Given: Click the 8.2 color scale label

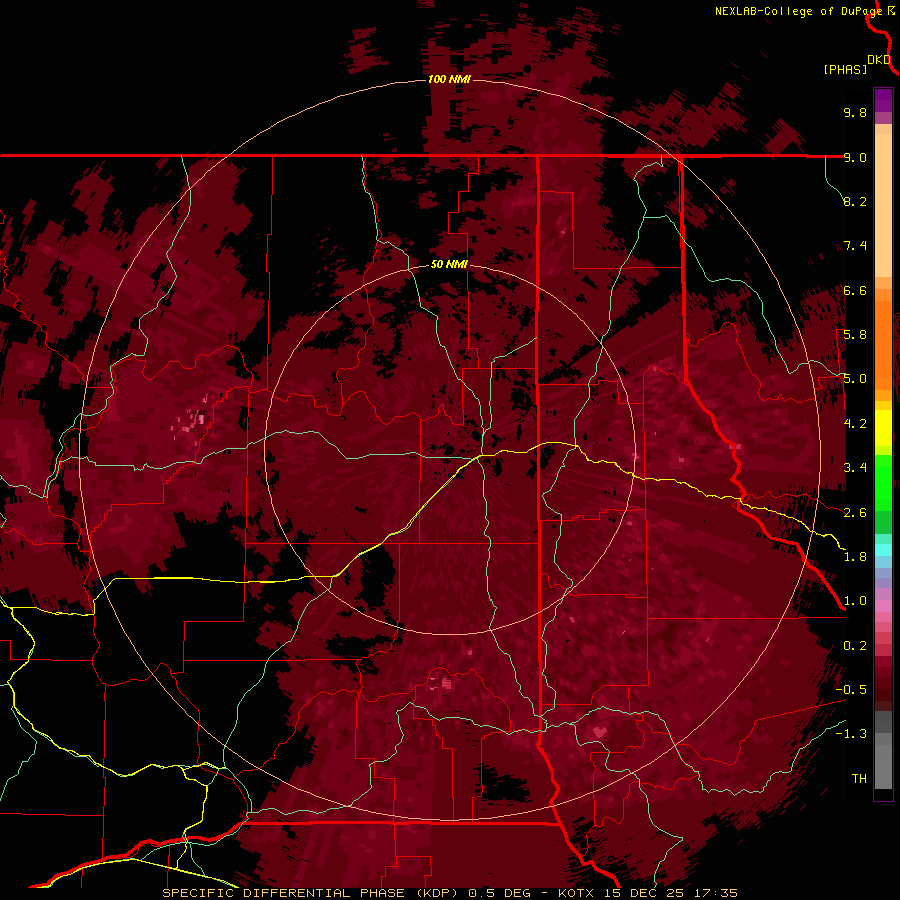Looking at the screenshot, I should 855,201.
